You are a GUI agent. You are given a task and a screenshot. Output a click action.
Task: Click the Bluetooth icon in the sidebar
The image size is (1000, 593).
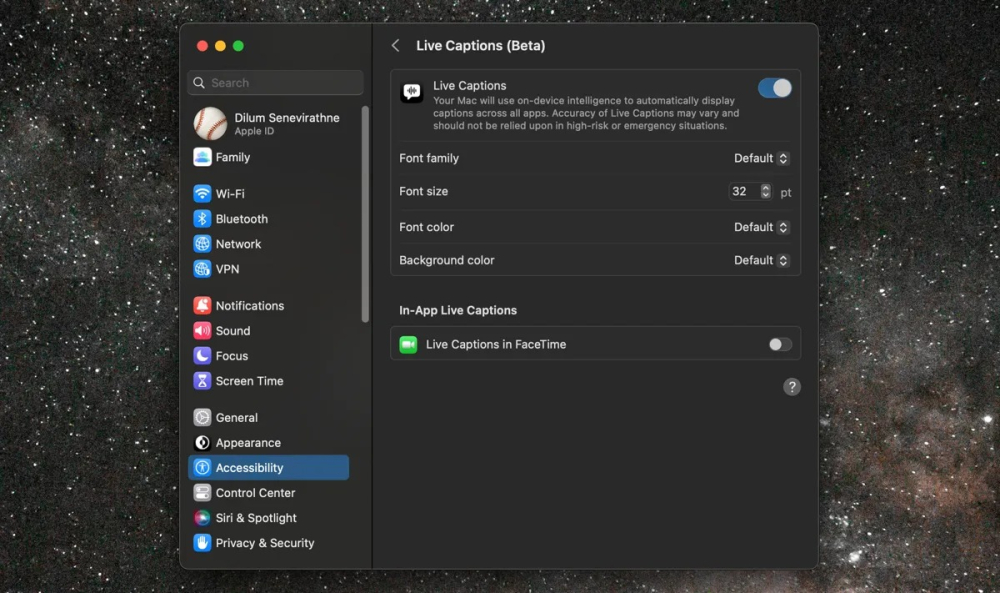pyautogui.click(x=203, y=218)
